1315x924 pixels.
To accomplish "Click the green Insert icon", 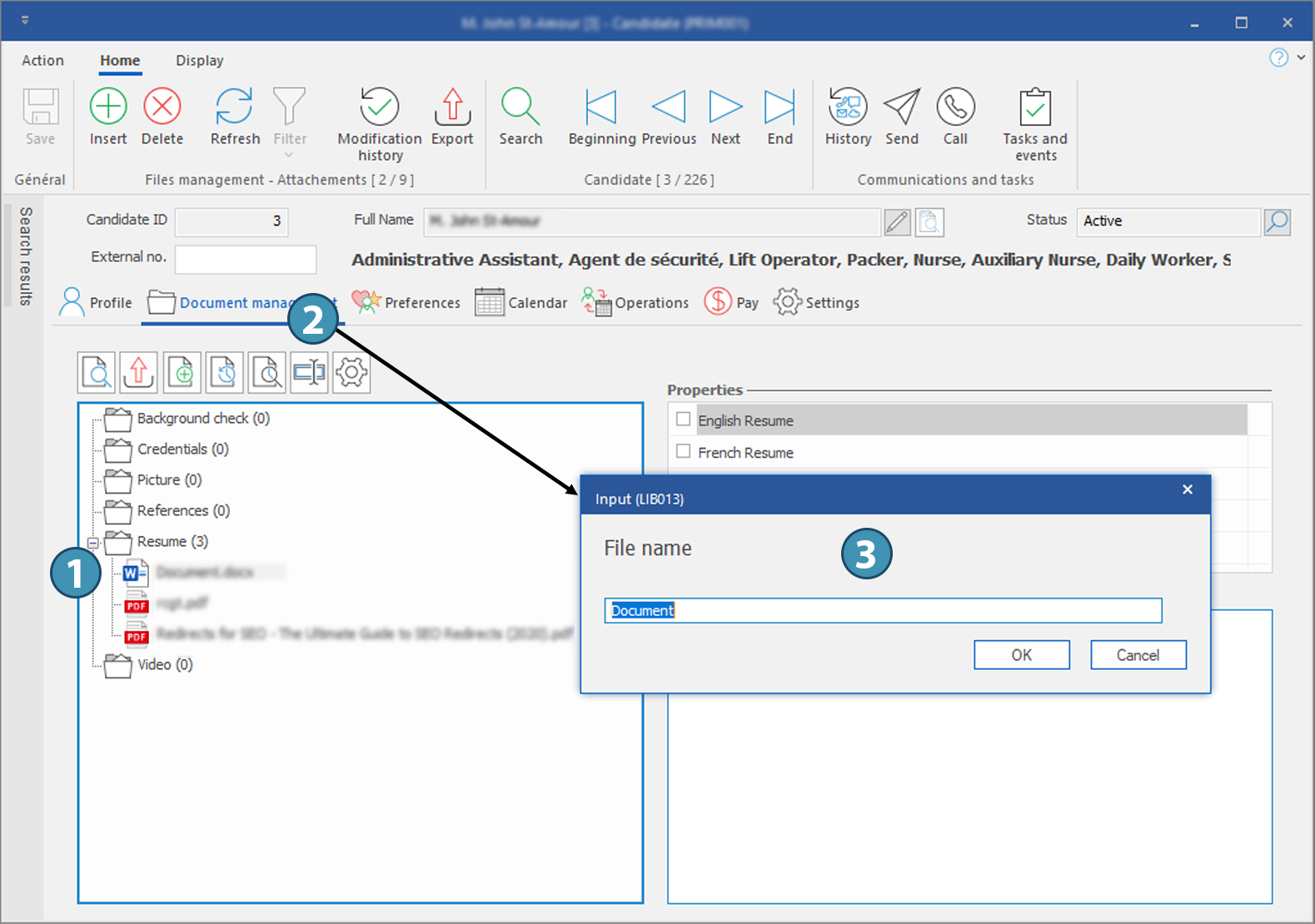I will (x=108, y=107).
